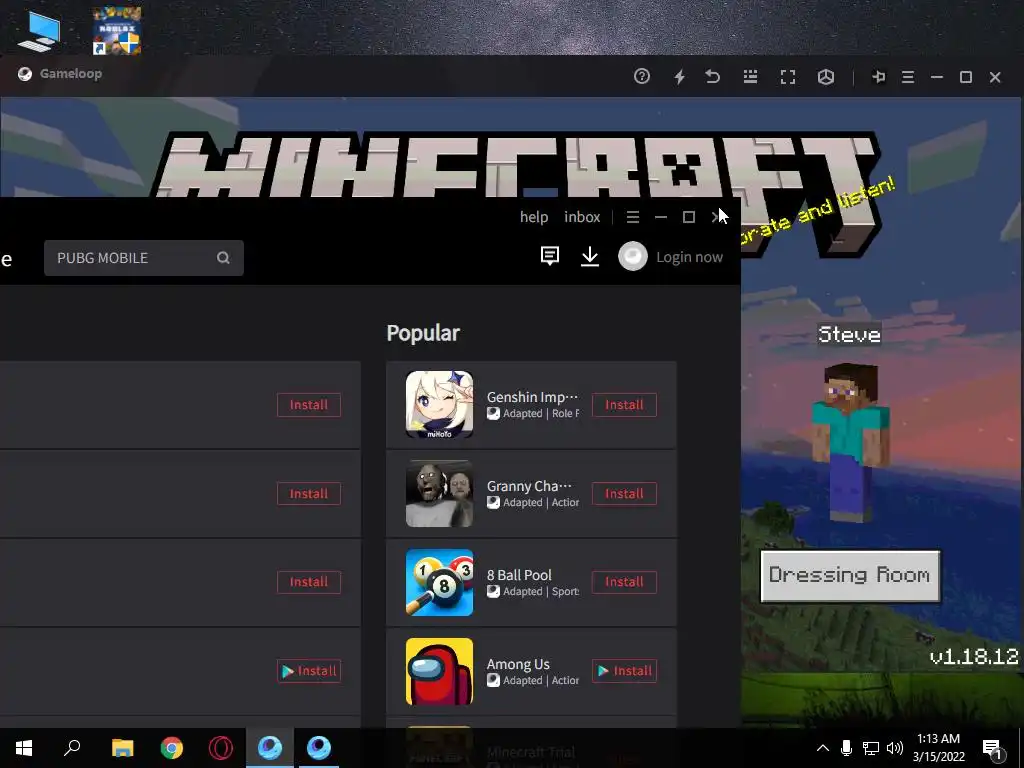
Task: Open the store window hamburger menu
Action: tap(633, 217)
